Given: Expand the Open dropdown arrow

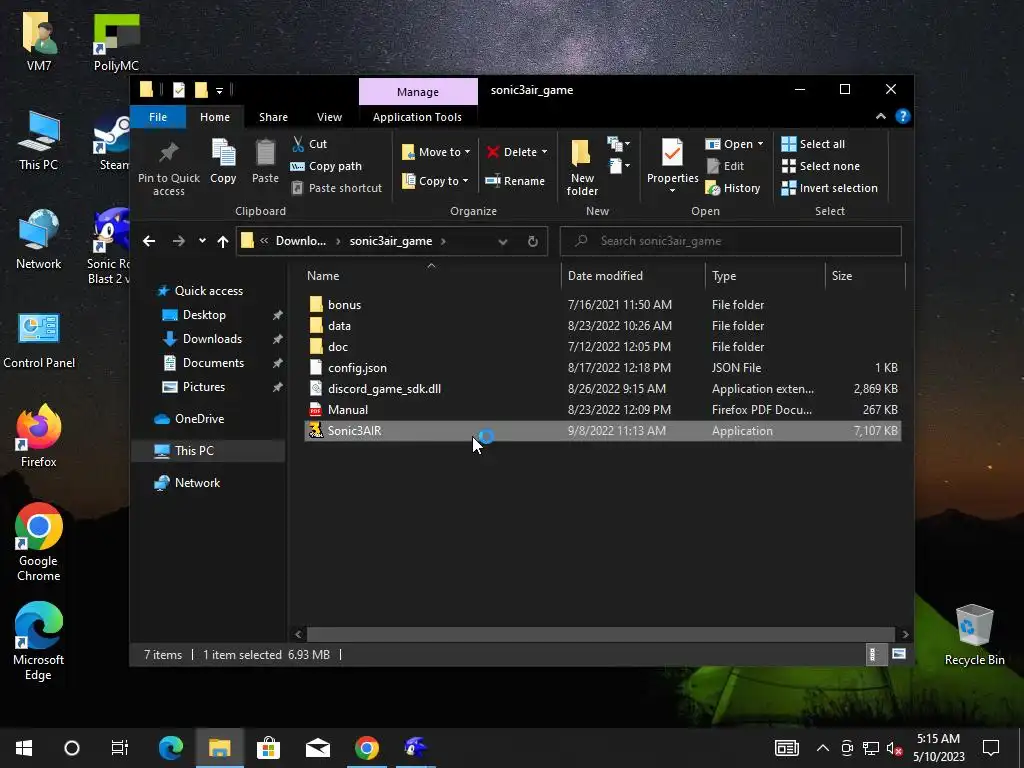Looking at the screenshot, I should coord(760,144).
